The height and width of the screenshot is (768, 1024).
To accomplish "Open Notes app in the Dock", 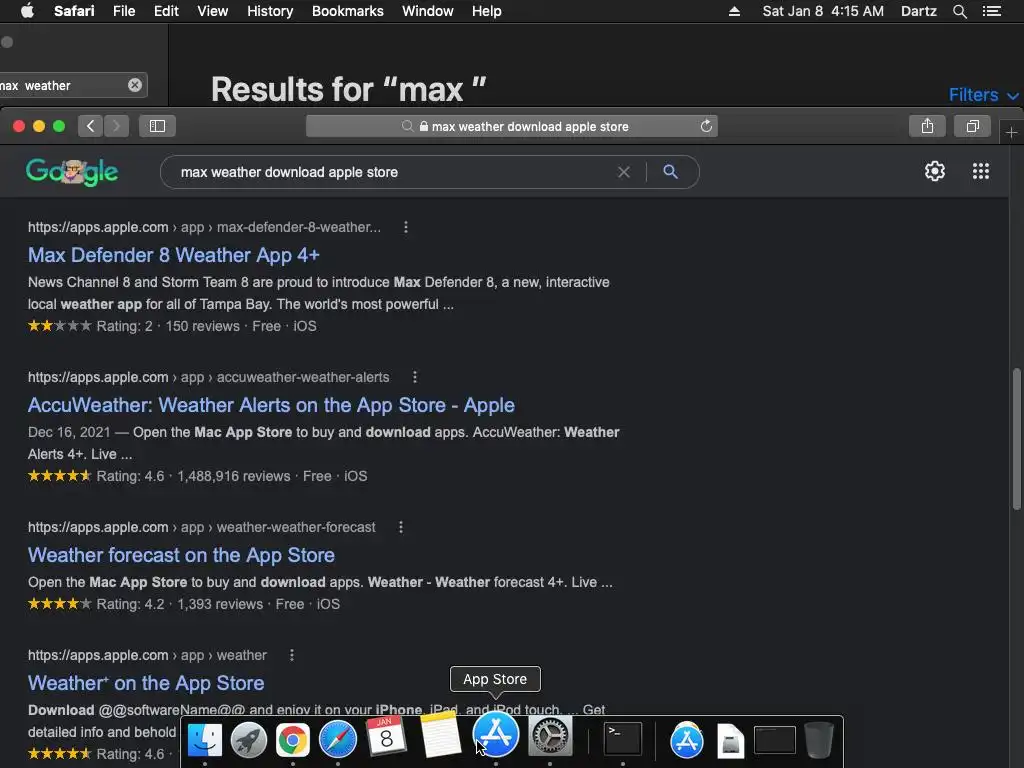I will click(440, 734).
